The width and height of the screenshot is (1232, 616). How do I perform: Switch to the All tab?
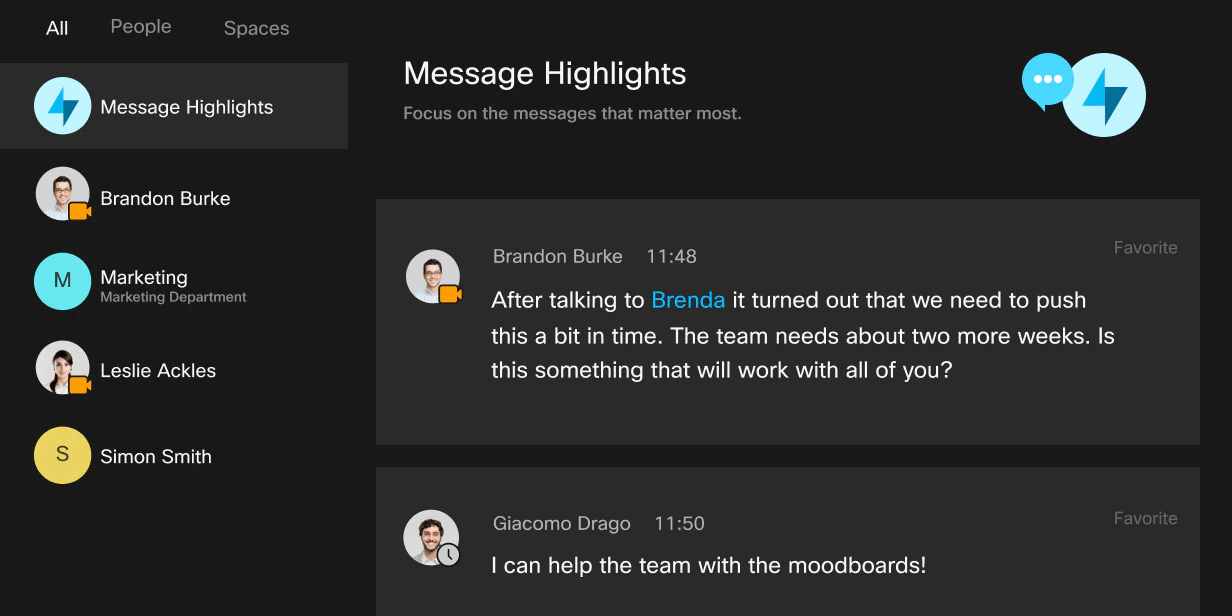(x=57, y=28)
